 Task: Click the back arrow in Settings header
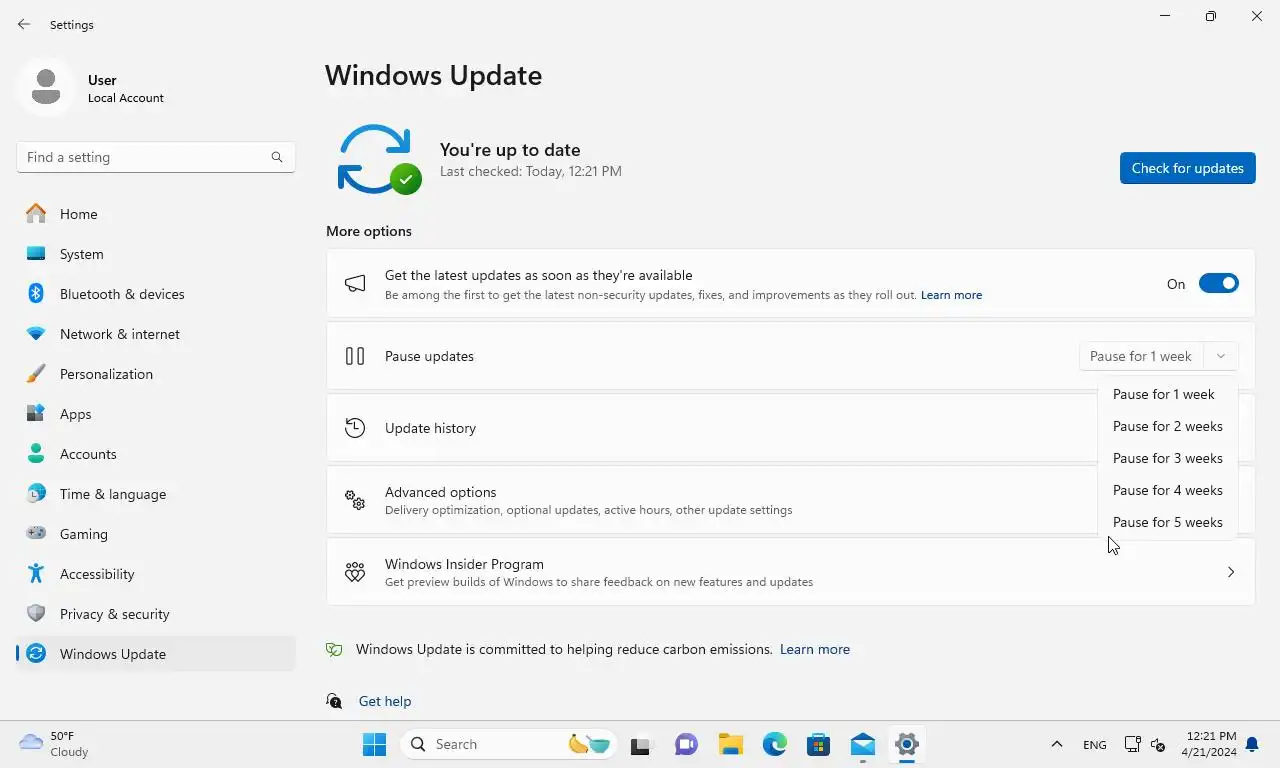point(24,24)
